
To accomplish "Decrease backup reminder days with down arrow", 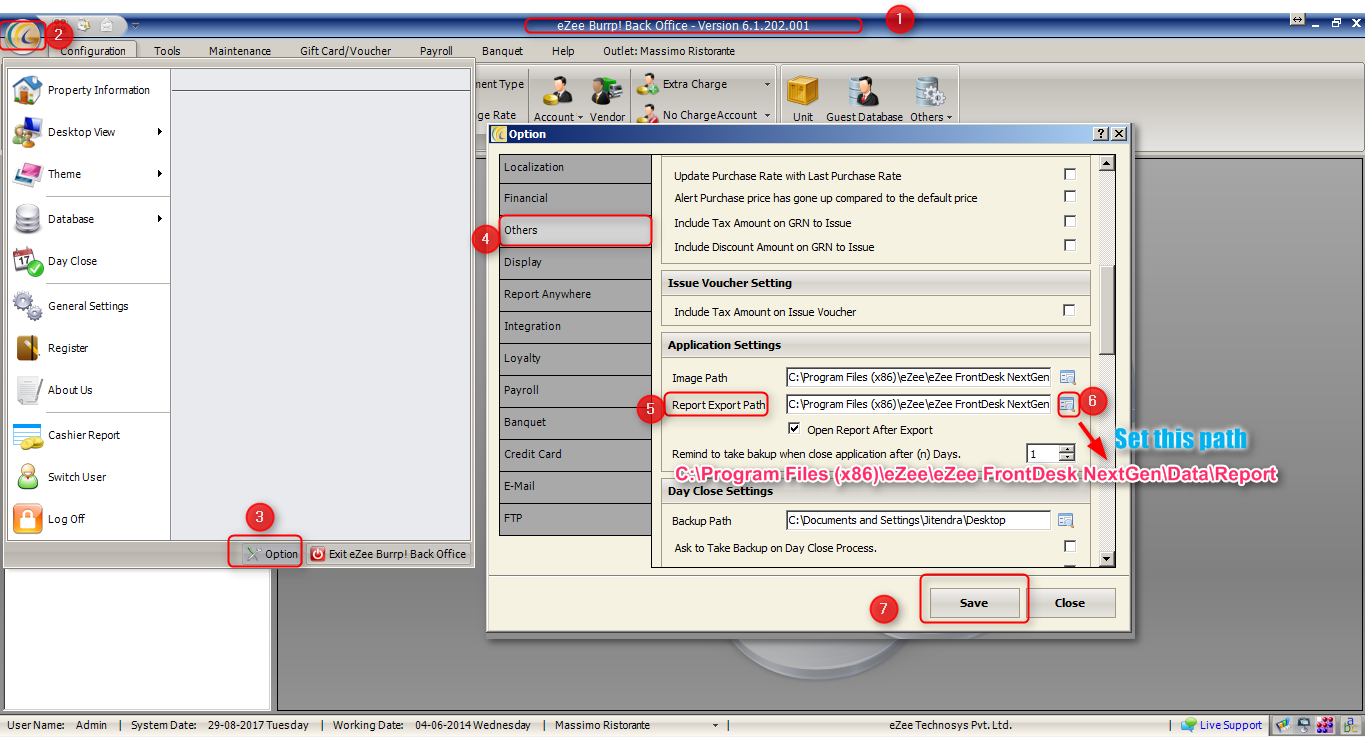I will pos(1067,458).
